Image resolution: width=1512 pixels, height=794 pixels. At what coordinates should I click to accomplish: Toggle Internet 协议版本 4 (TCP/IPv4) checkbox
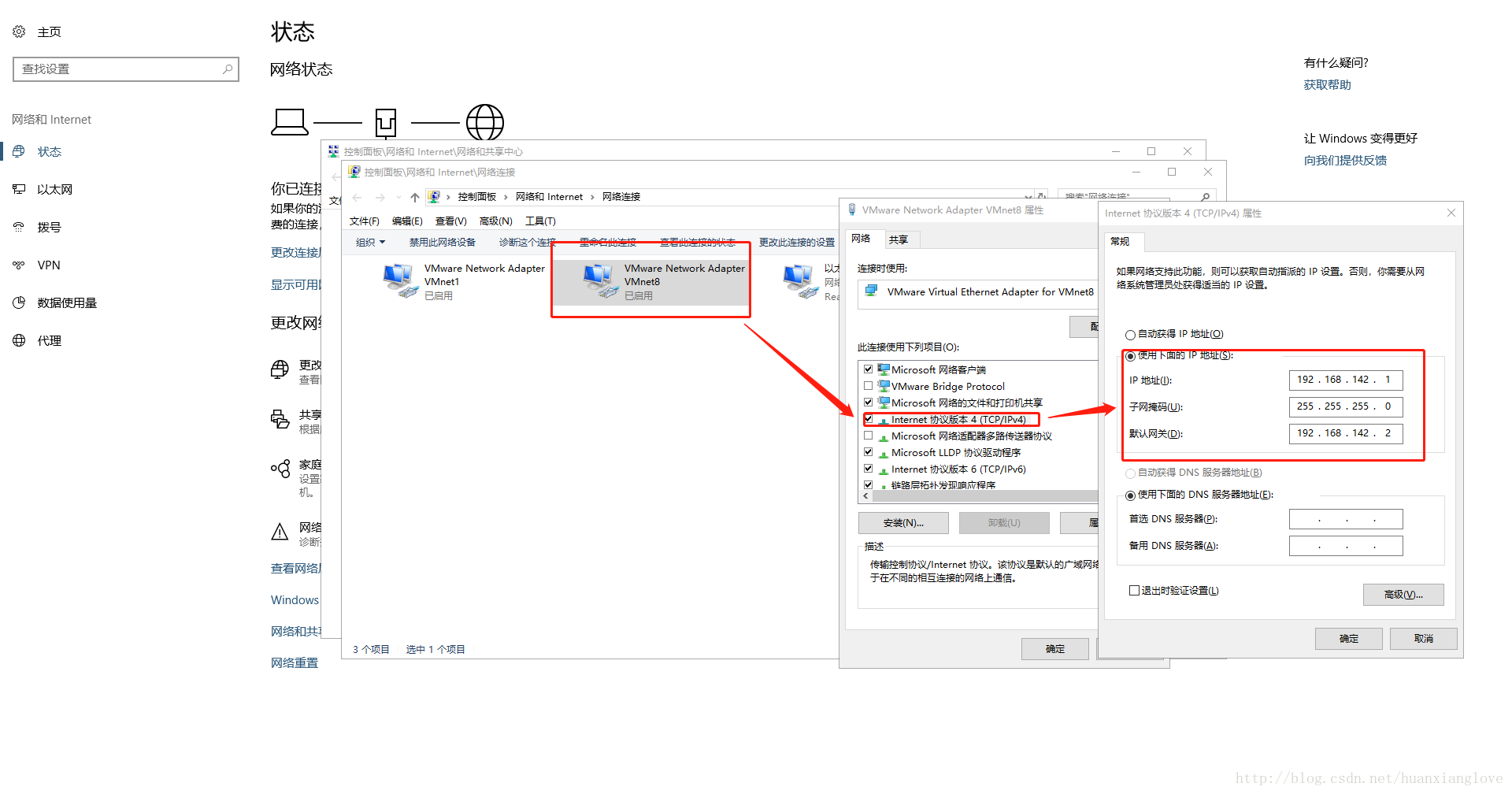pos(868,419)
